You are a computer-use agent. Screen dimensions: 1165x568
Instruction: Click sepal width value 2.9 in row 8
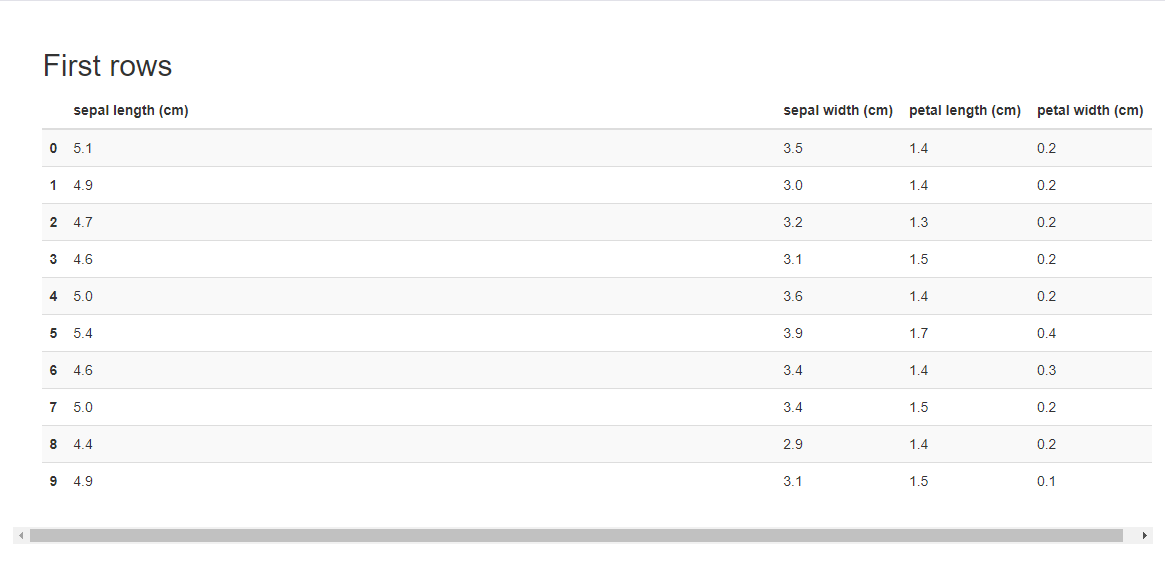tap(793, 444)
